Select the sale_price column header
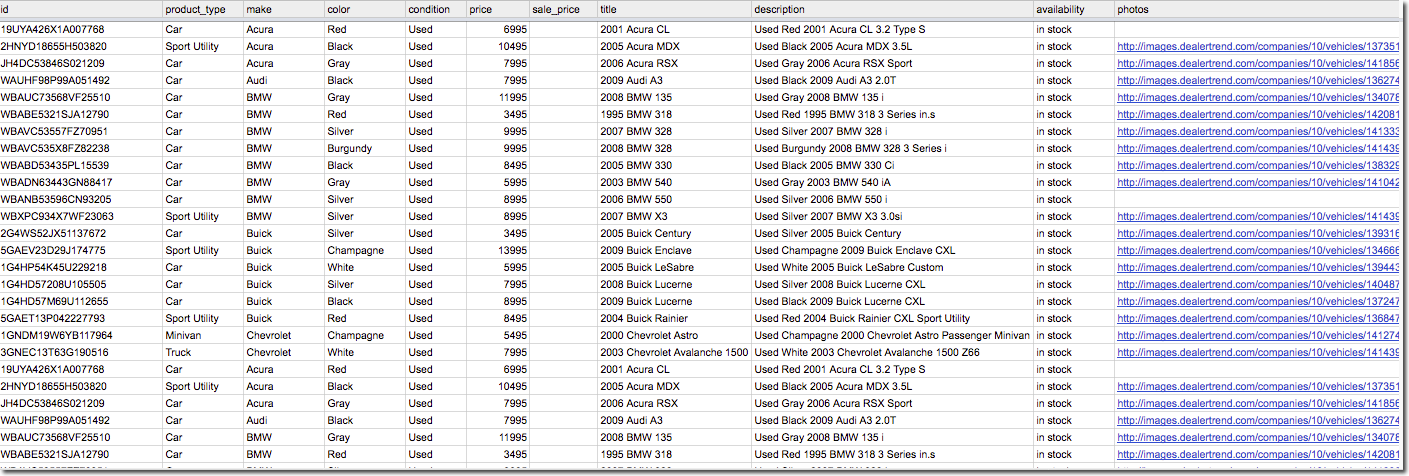 [x=563, y=9]
